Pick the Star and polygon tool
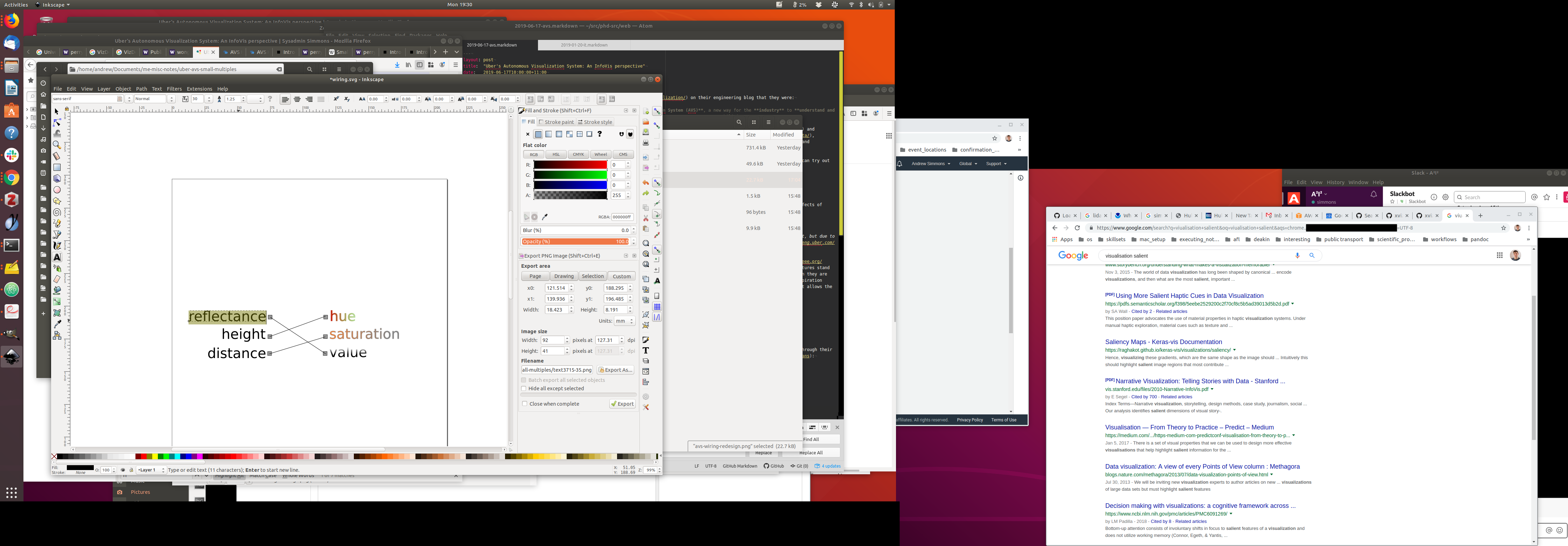The height and width of the screenshot is (546, 1568). click(57, 201)
